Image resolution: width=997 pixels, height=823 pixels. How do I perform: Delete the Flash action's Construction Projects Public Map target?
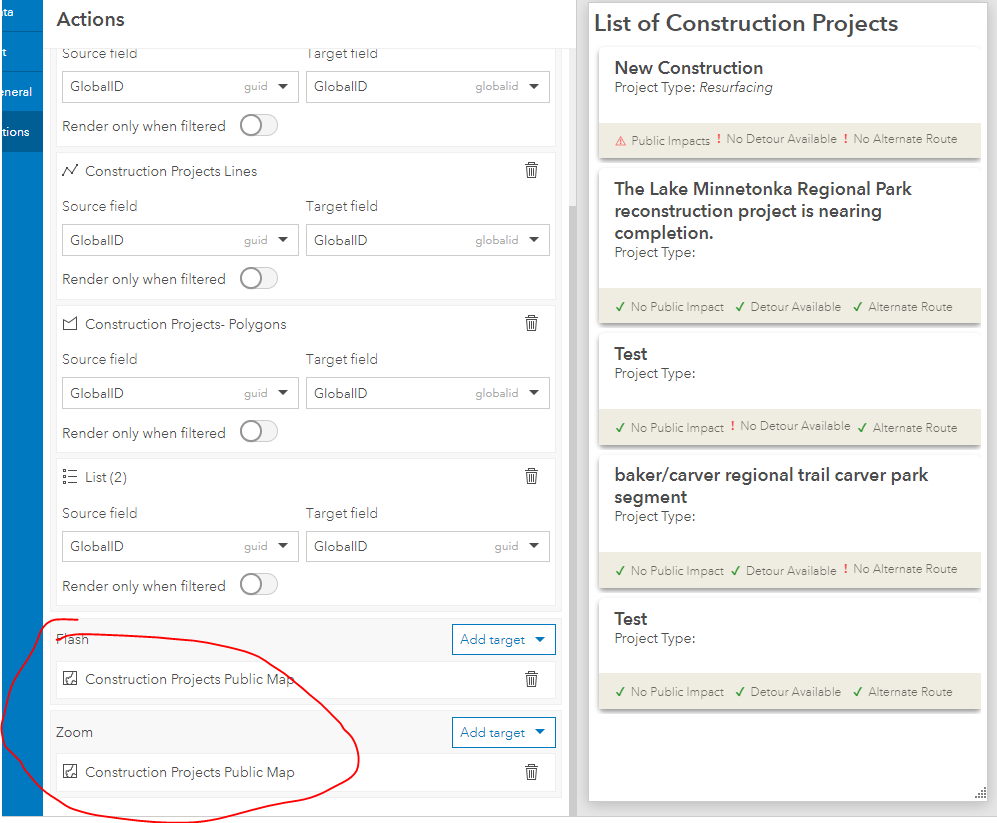(531, 679)
